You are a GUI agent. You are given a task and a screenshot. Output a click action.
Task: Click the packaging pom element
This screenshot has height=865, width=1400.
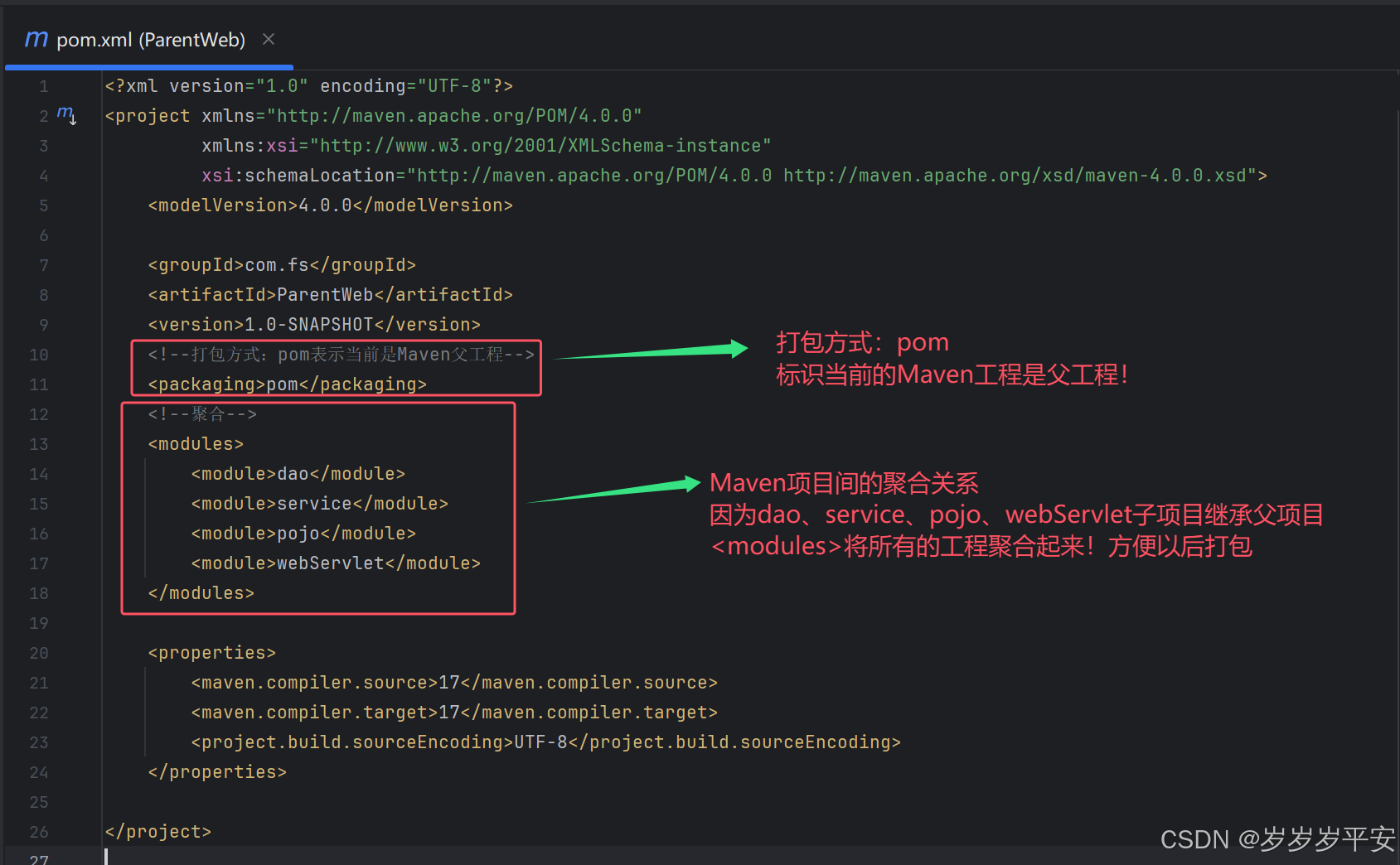(x=288, y=384)
